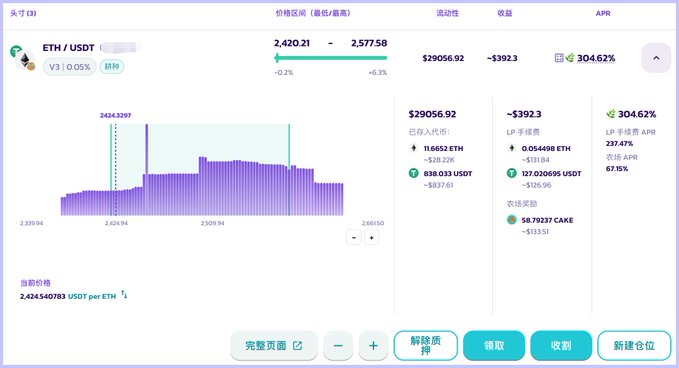Click the farm leaf icon beside detail 304.62%
This screenshot has width=679, height=368.
[611, 114]
